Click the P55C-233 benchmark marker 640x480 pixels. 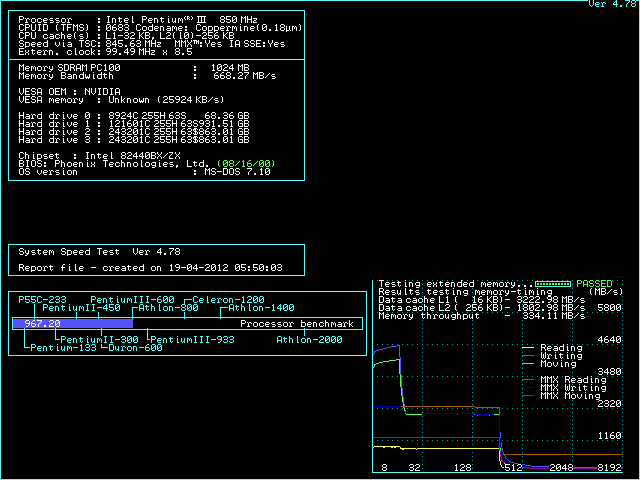coord(42,300)
